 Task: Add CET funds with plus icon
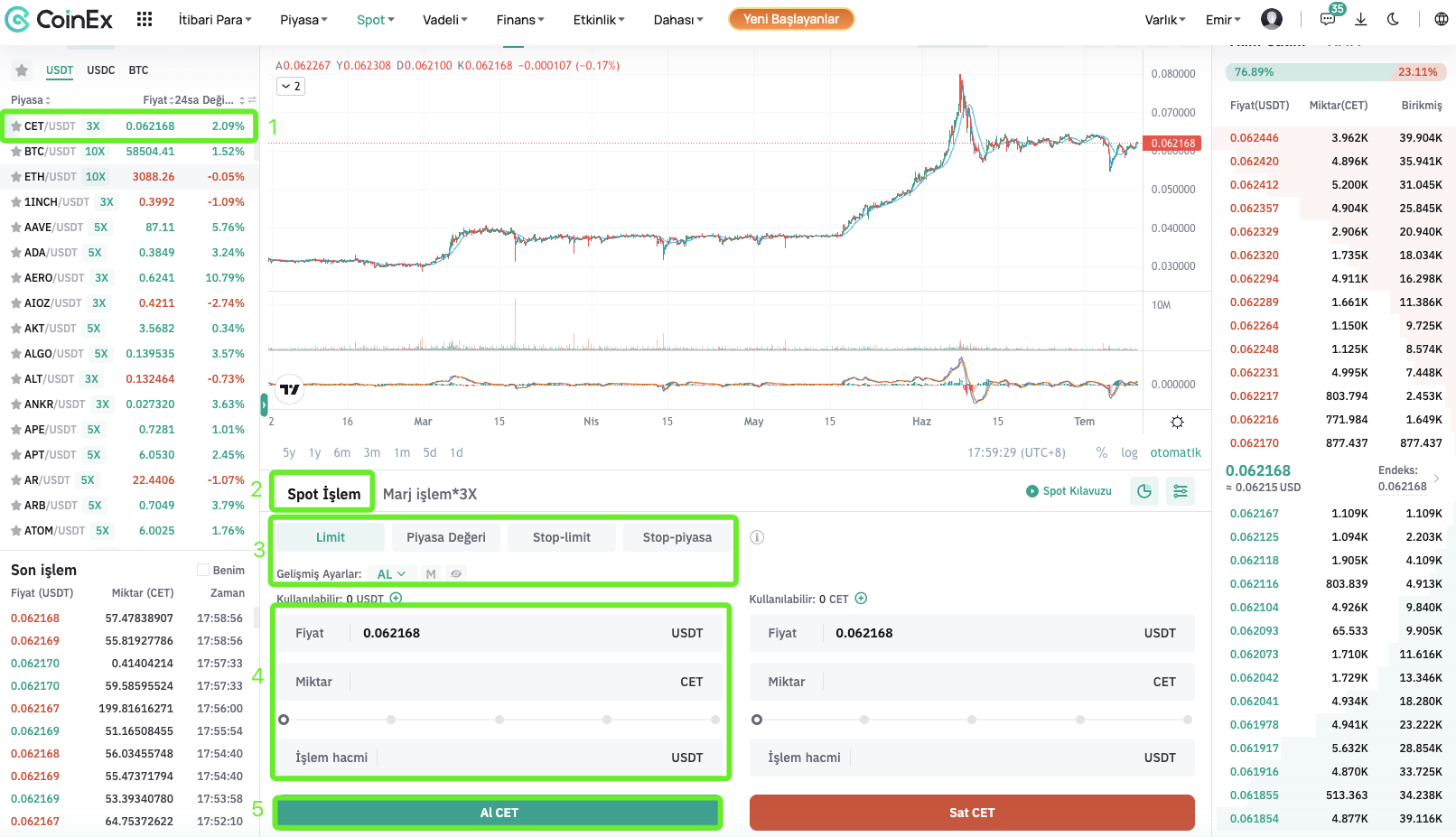(861, 599)
